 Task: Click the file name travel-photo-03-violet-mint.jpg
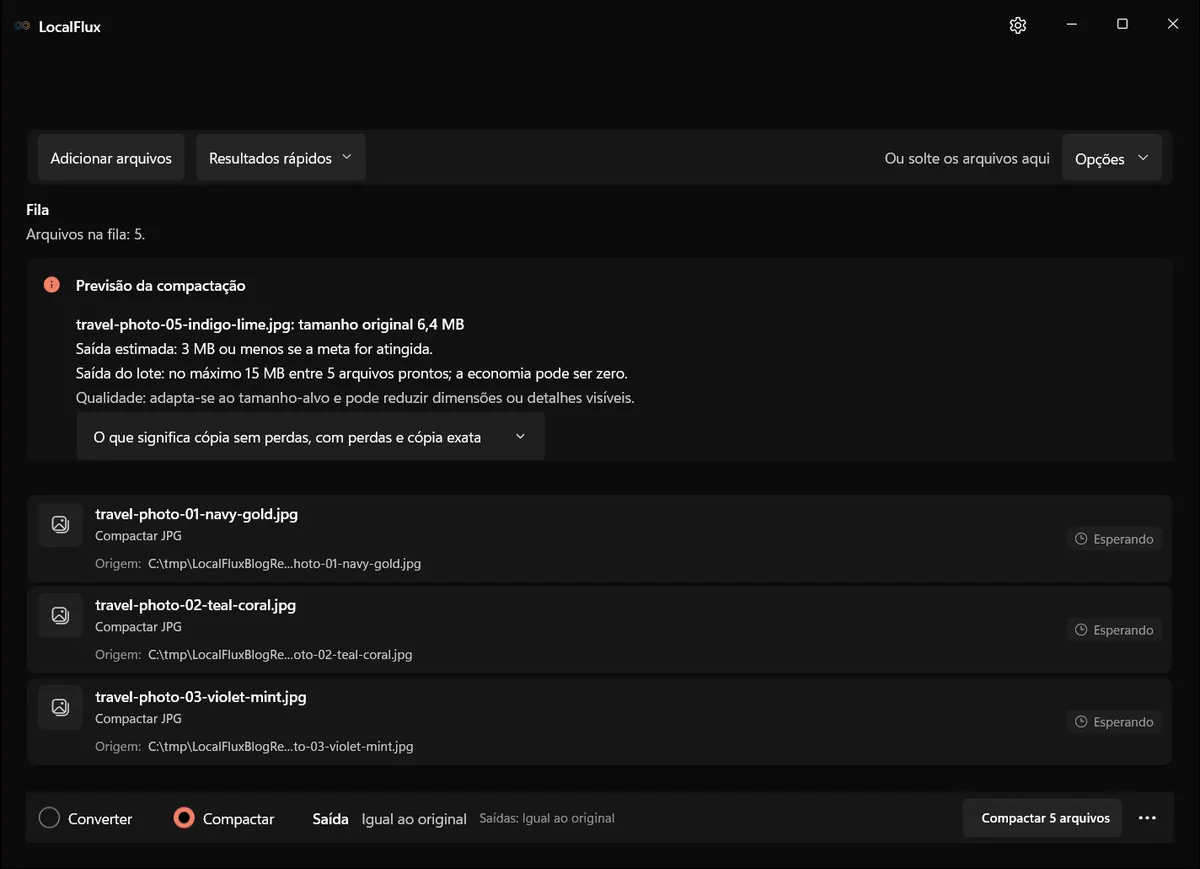pyautogui.click(x=200, y=697)
